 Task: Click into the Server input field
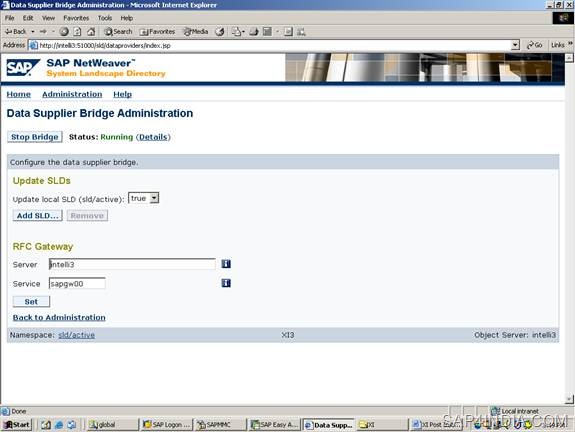pyautogui.click(x=132, y=264)
